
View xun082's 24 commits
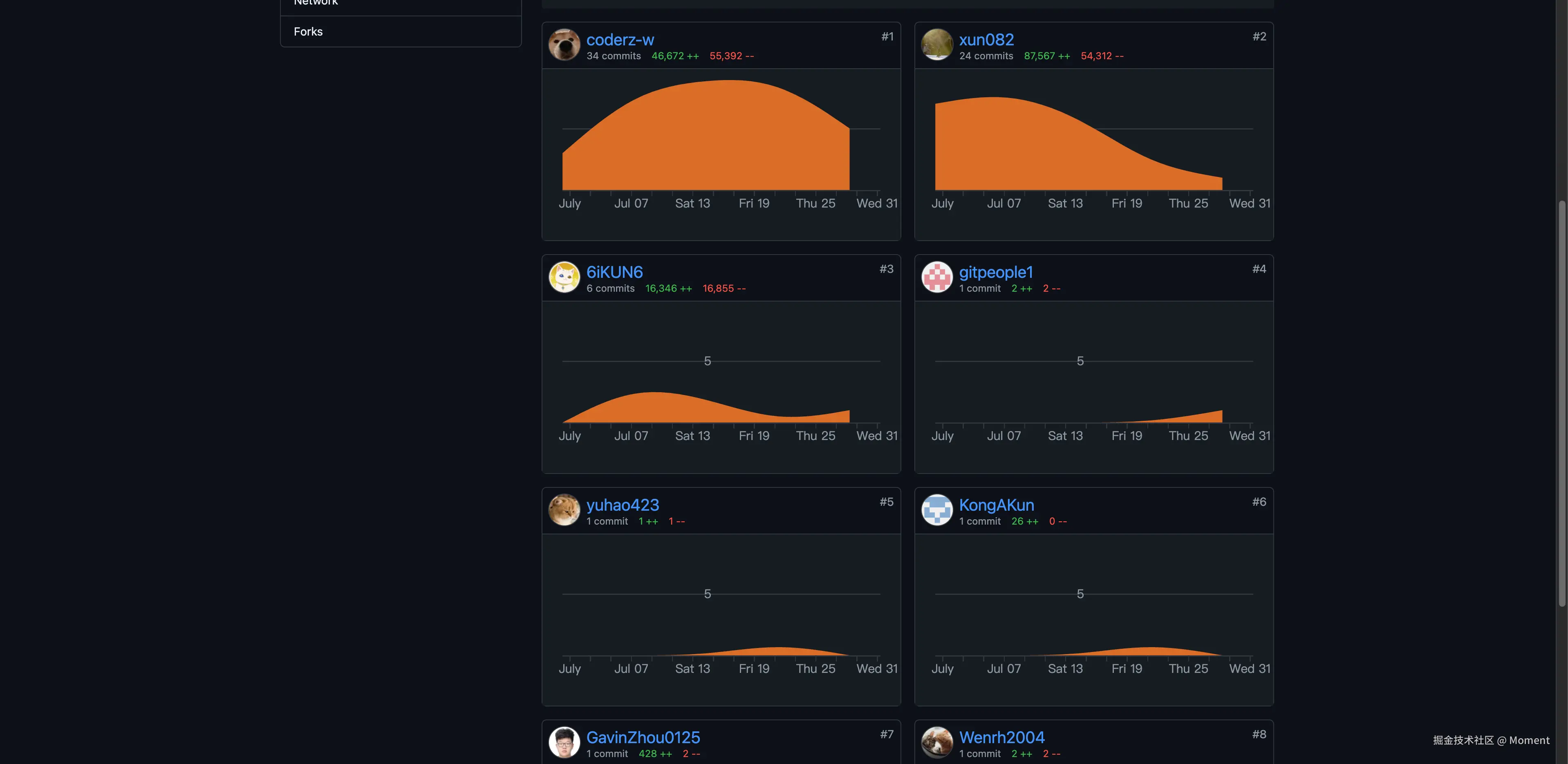[986, 56]
